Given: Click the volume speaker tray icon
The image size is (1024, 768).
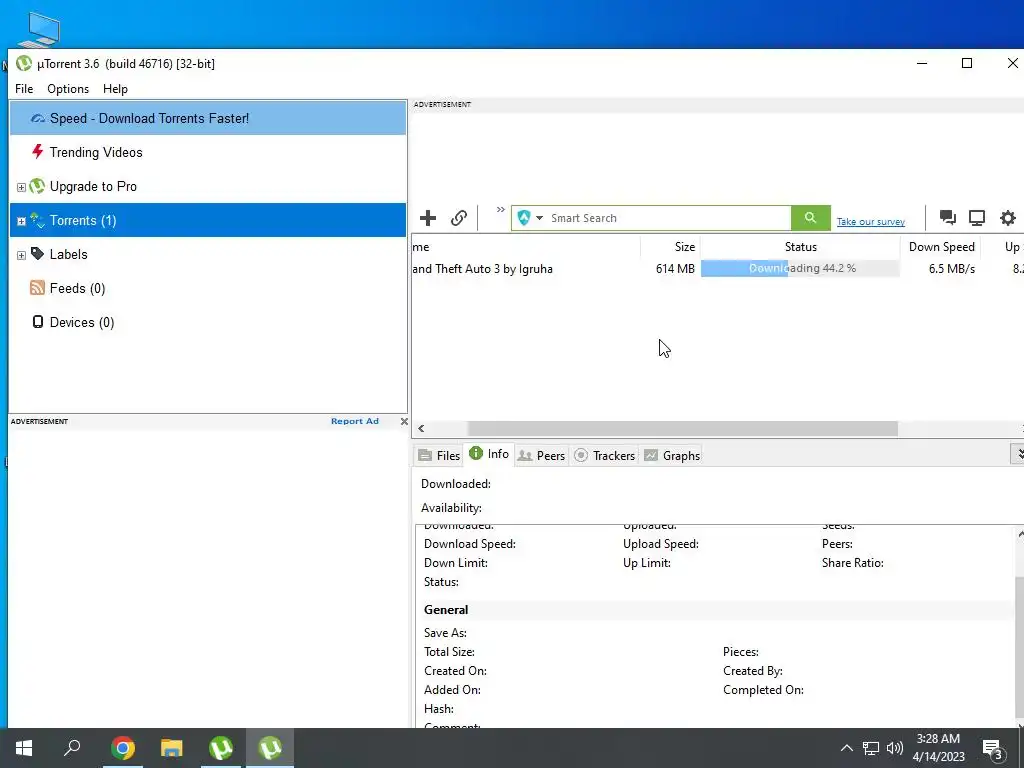Looking at the screenshot, I should tap(895, 748).
